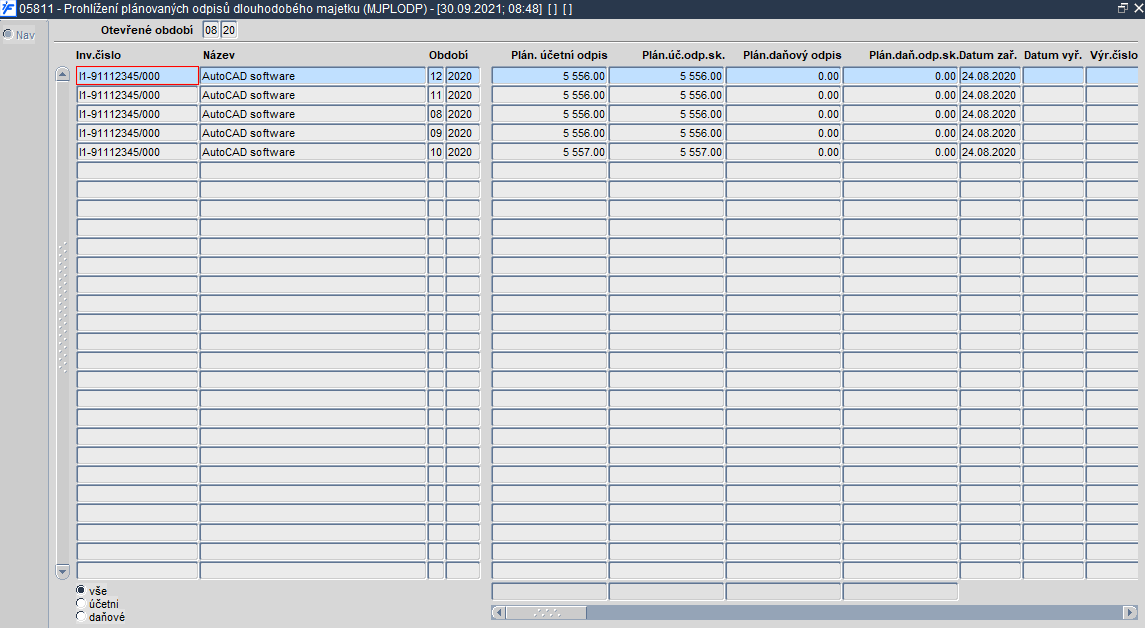
Task: Select Inv.číslo cell in period 10 row
Action: pyautogui.click(x=137, y=152)
